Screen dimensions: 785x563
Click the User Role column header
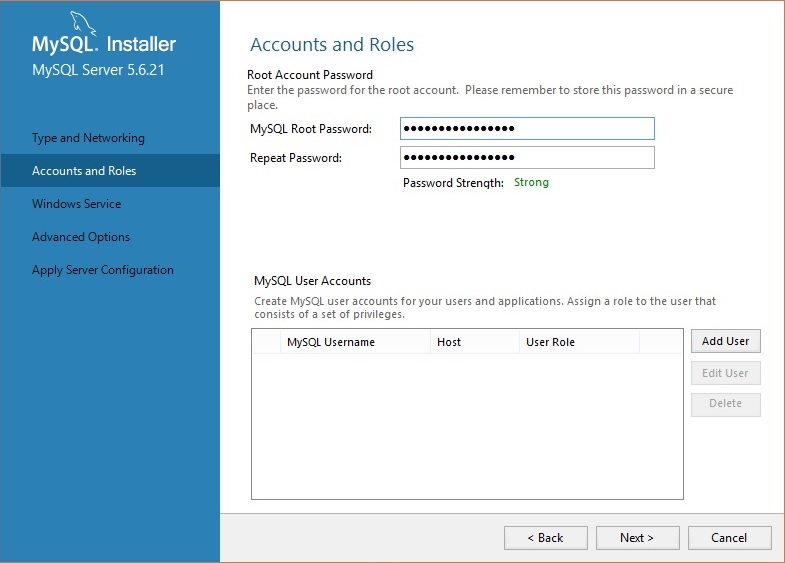(x=579, y=342)
